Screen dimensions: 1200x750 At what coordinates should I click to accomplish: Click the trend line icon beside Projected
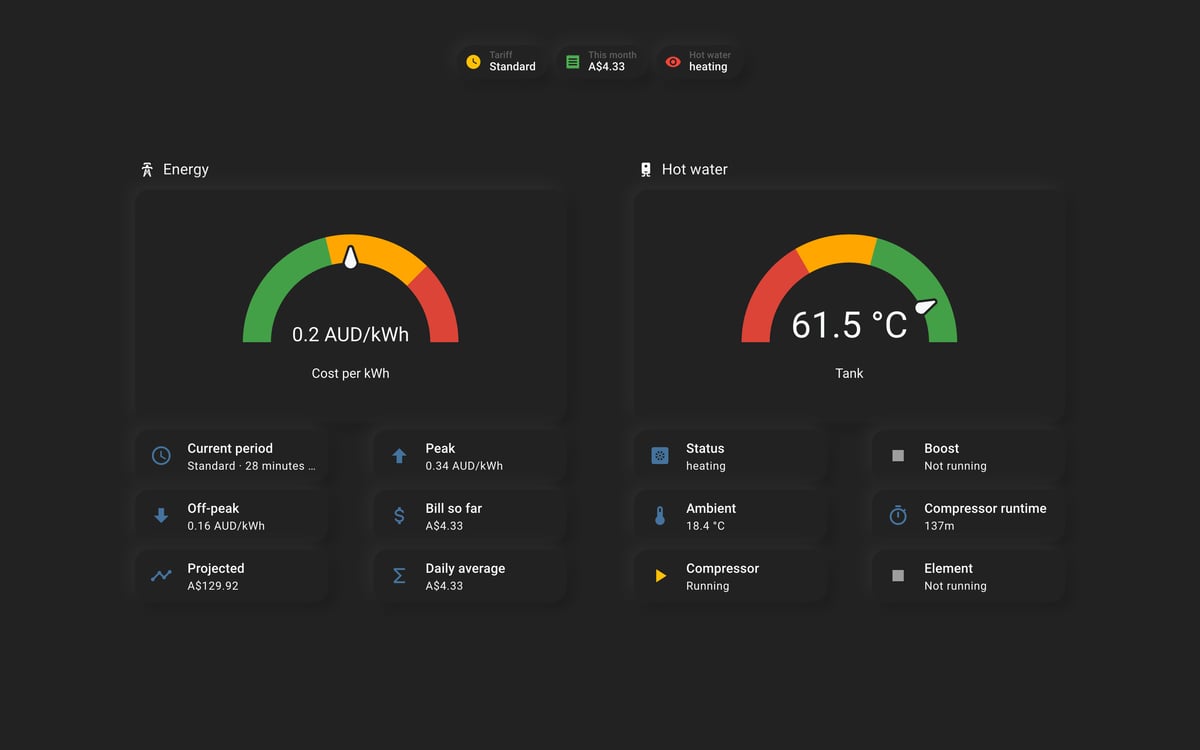click(x=161, y=576)
